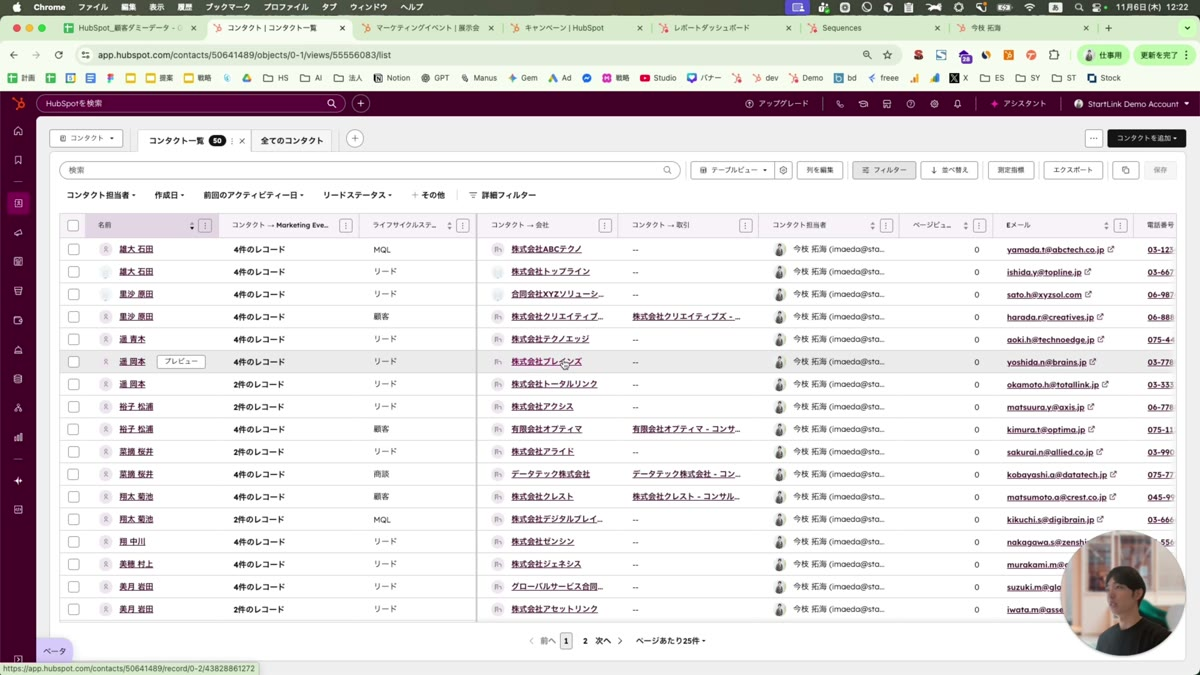The width and height of the screenshot is (1200, 675).
Task: Click the phone calling icon in top bar
Action: (x=840, y=104)
